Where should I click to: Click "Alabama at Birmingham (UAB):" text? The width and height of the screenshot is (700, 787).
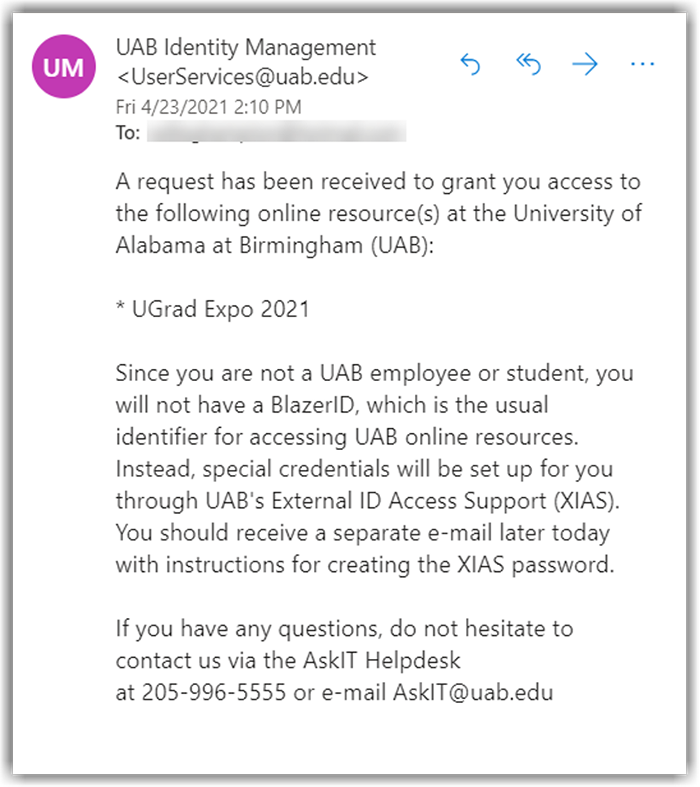tap(275, 246)
